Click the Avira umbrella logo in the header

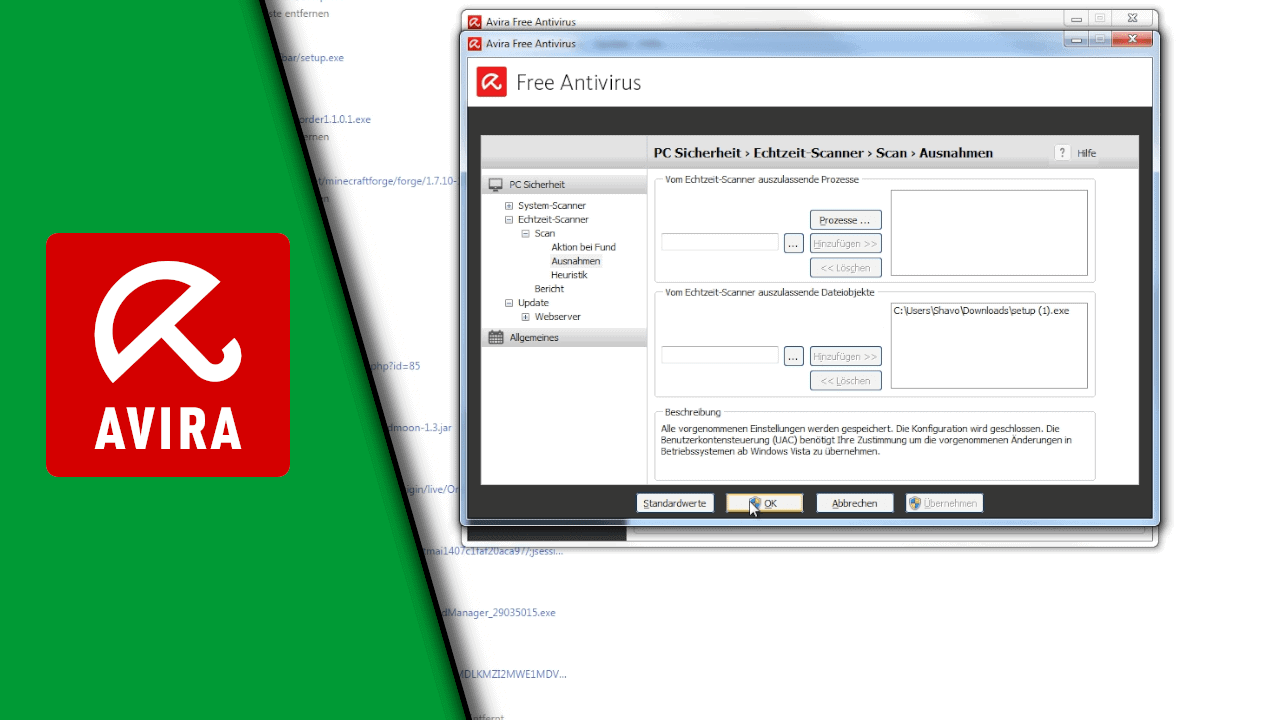(x=491, y=82)
